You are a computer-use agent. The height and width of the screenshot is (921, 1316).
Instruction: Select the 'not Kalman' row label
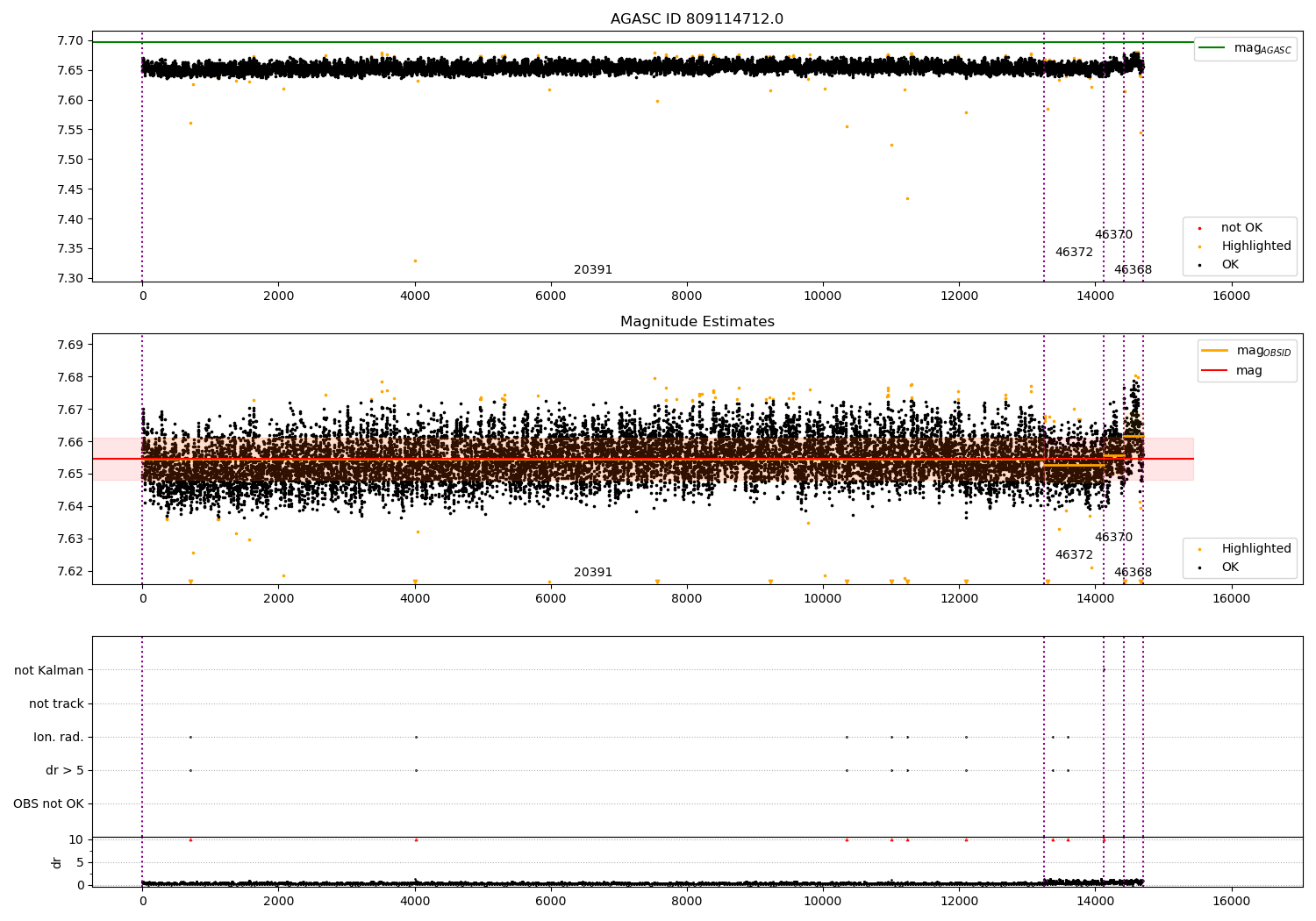[x=49, y=671]
